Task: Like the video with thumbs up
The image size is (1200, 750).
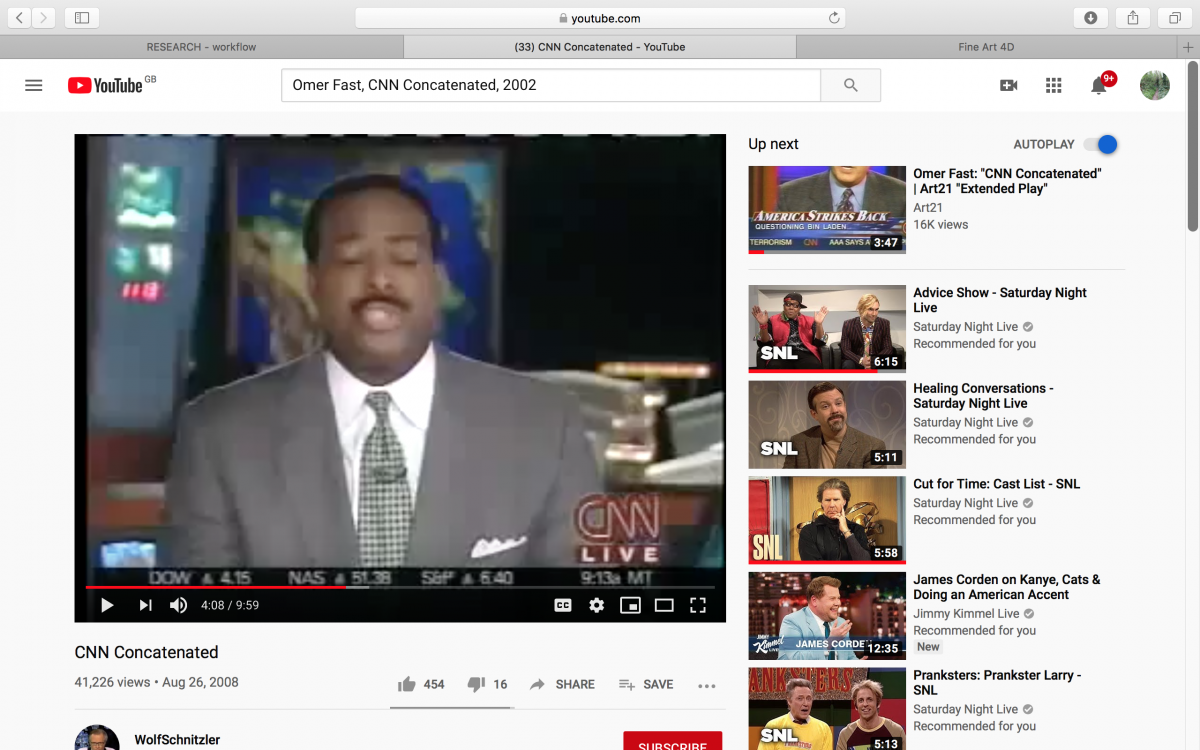Action: (x=407, y=684)
